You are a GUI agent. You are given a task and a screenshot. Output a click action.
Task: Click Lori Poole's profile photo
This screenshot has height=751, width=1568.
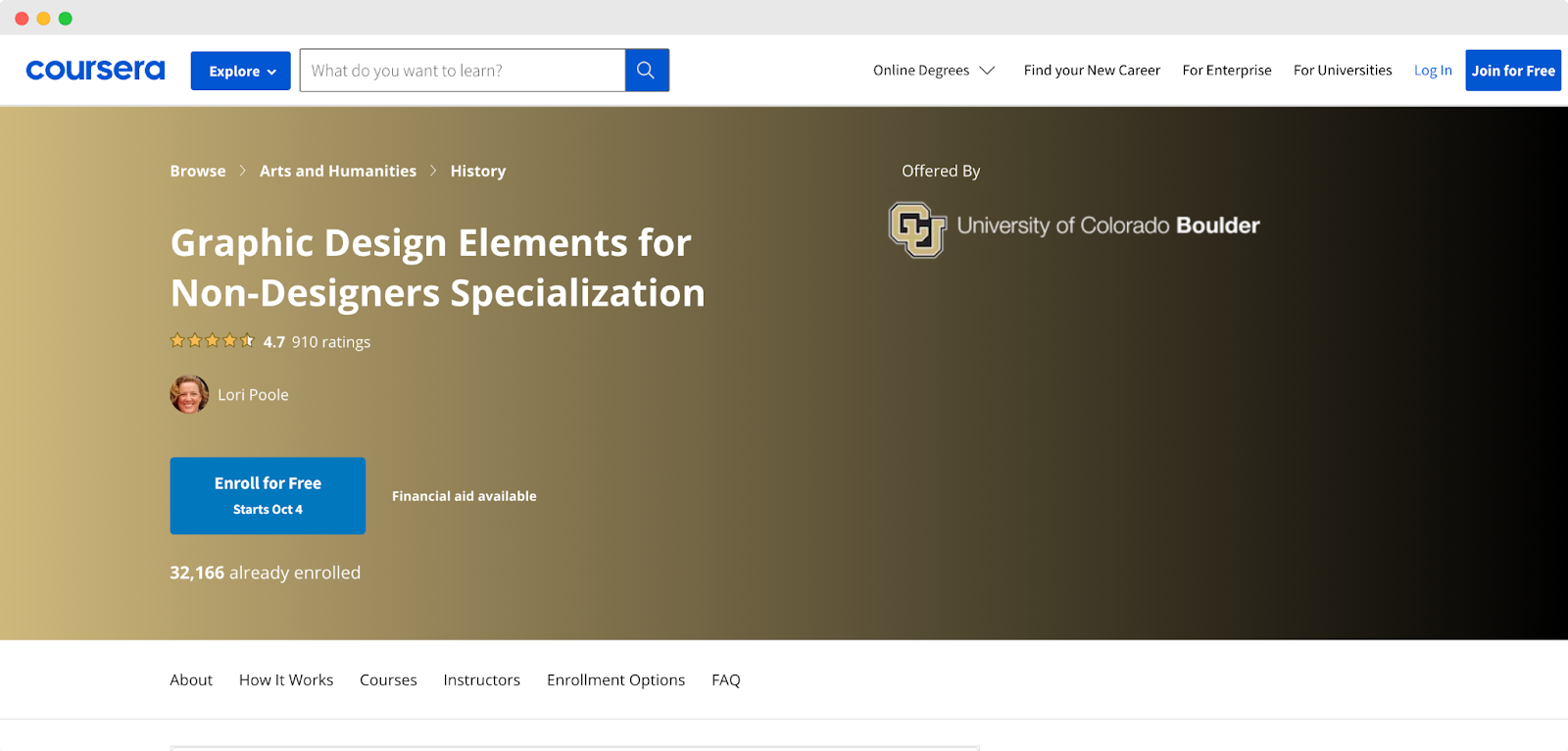point(189,394)
